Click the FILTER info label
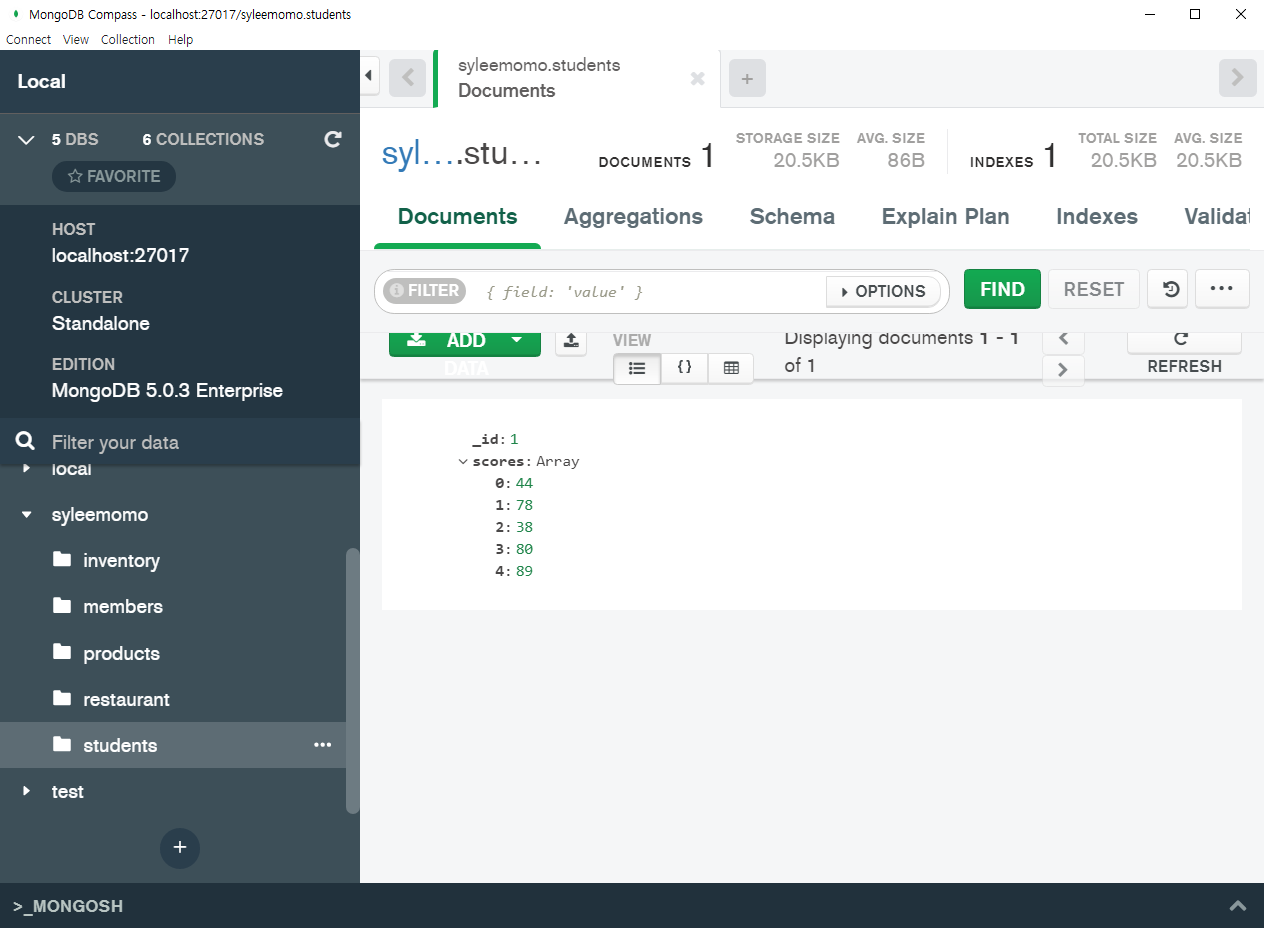Screen dimensions: 1264x928 (x=425, y=290)
